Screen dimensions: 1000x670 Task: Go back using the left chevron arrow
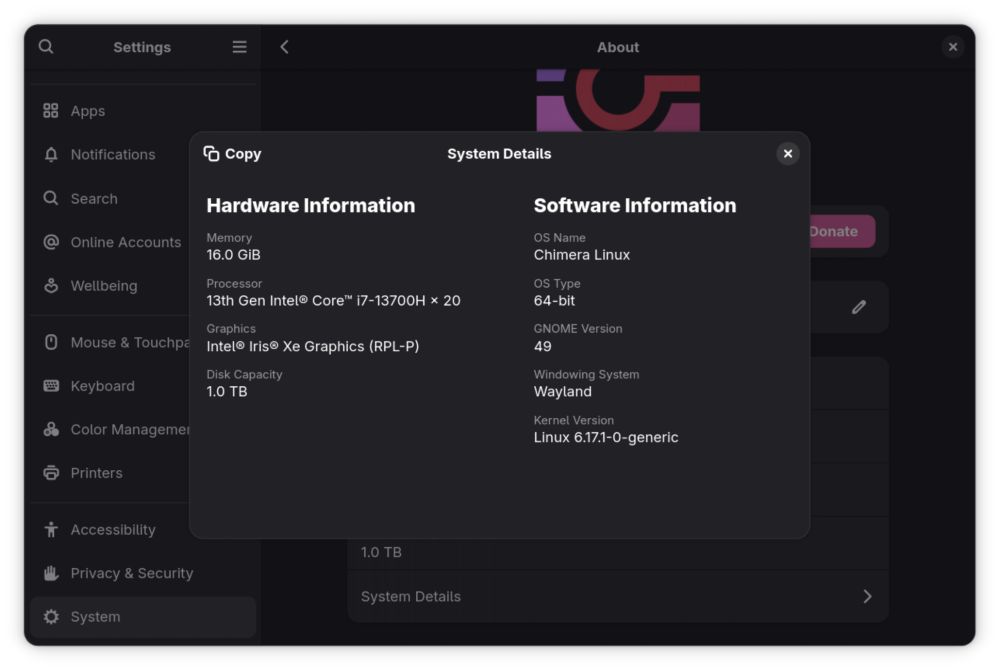[284, 46]
